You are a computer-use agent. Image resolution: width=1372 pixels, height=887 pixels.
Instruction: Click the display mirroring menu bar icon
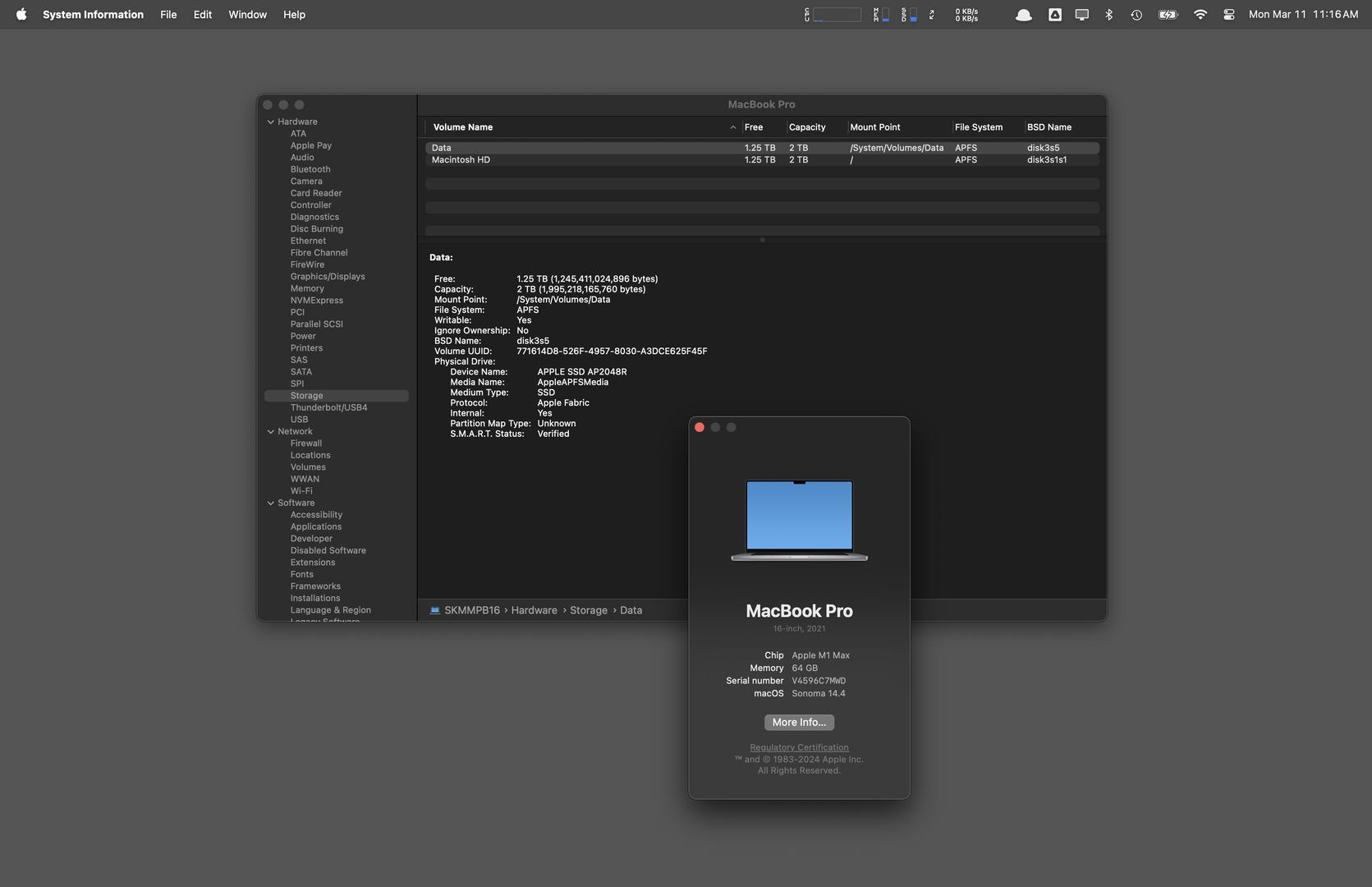click(x=1082, y=14)
